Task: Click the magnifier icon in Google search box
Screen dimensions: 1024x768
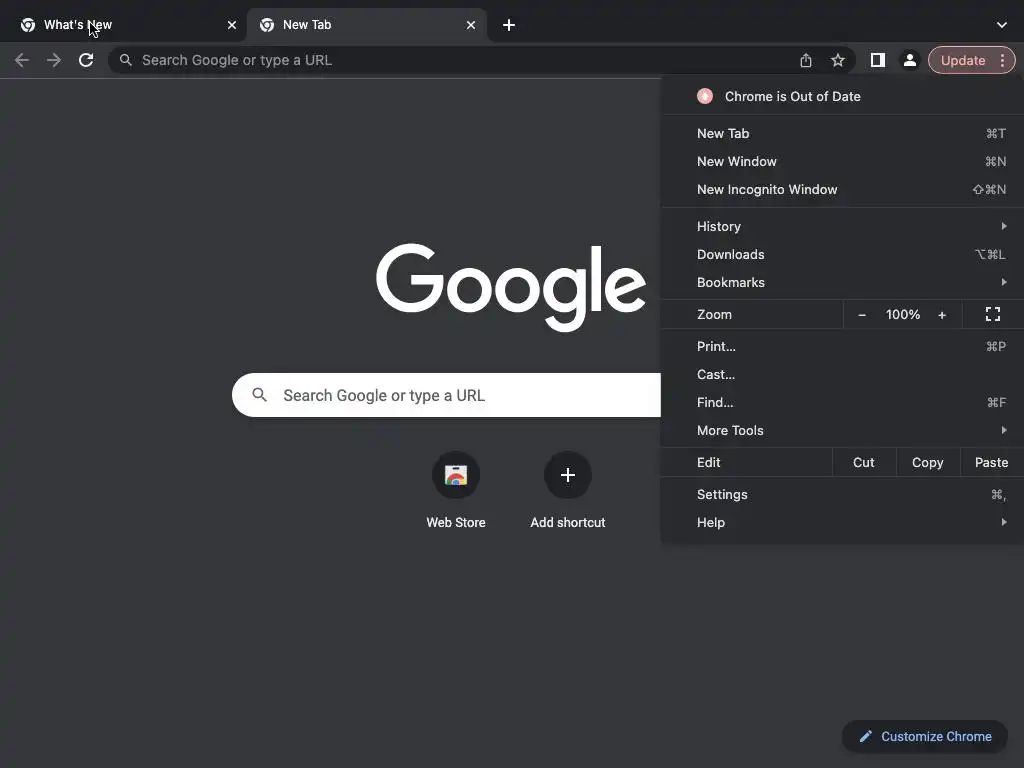Action: pos(259,394)
